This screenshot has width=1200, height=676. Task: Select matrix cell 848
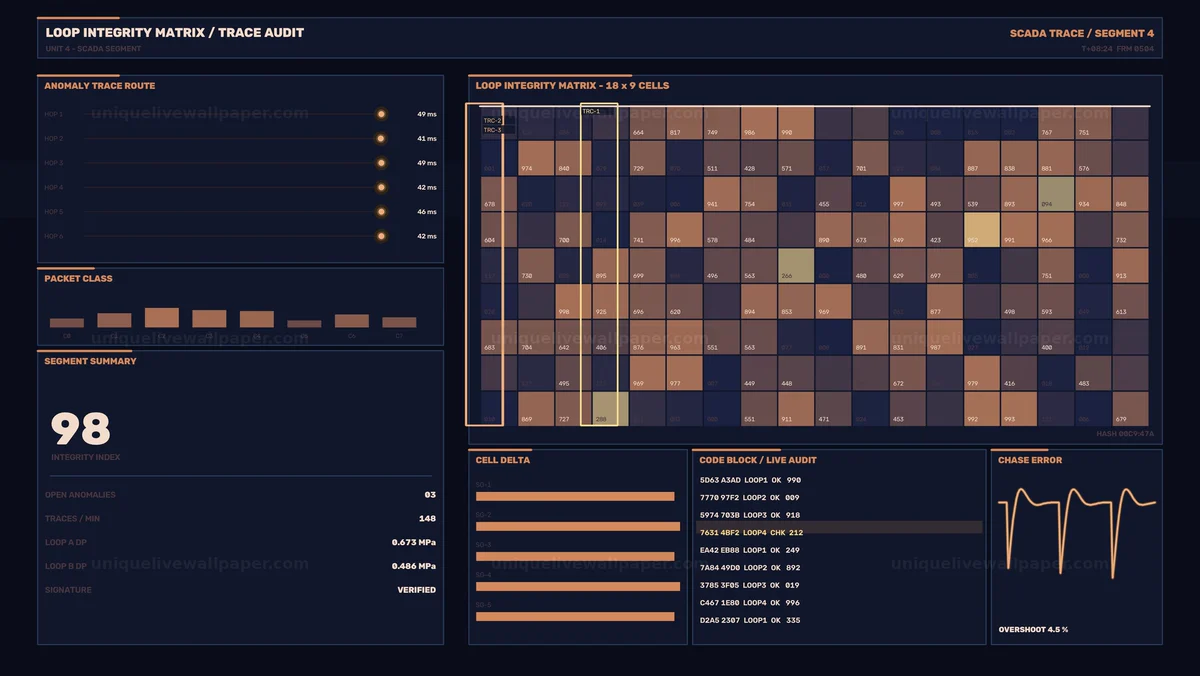(x=1130, y=194)
